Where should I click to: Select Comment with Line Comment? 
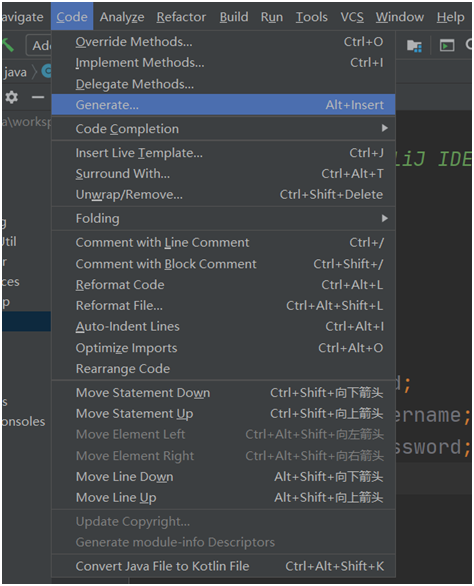tap(223, 243)
